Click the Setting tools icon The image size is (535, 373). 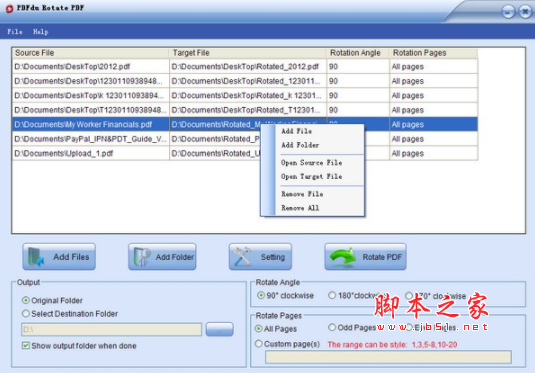[243, 257]
